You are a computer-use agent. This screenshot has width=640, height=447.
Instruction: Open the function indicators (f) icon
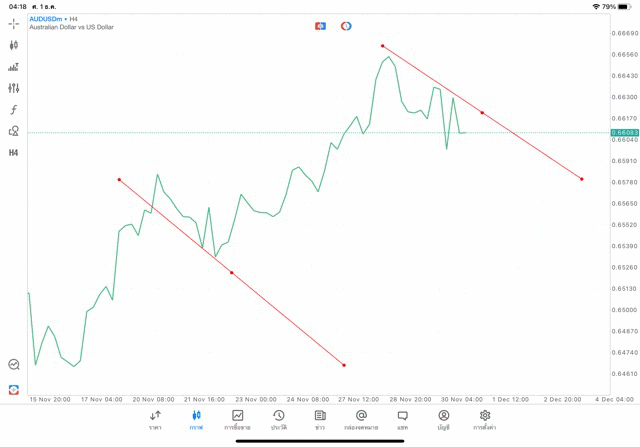pos(14,110)
